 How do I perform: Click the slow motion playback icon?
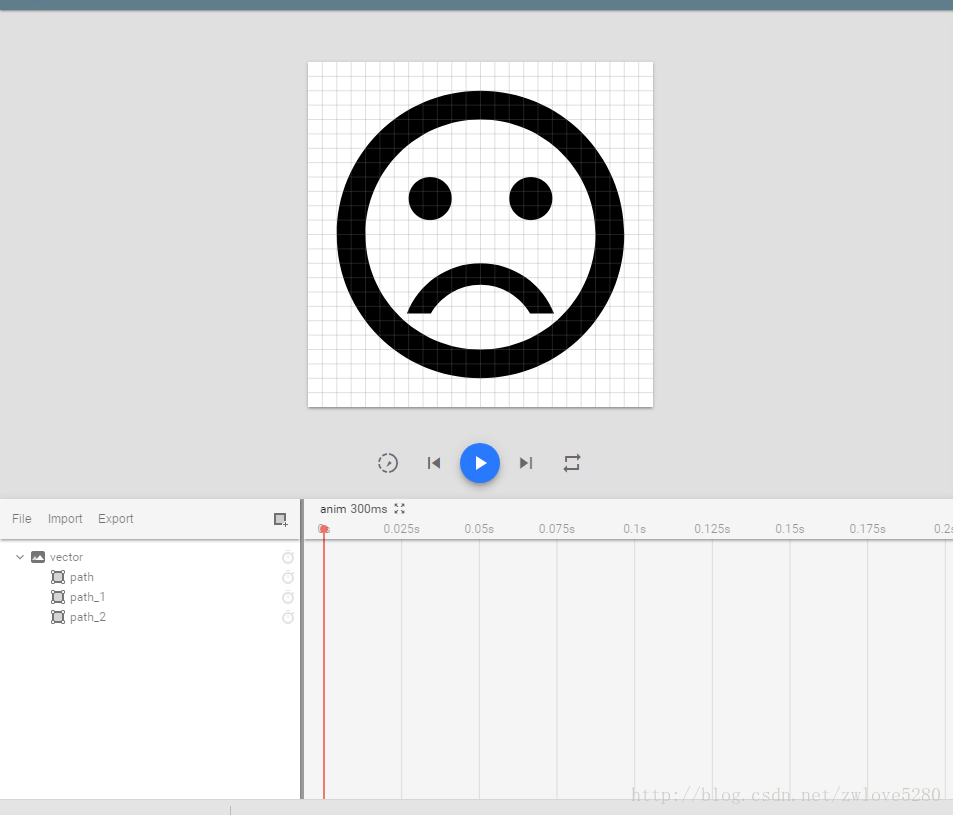click(388, 463)
